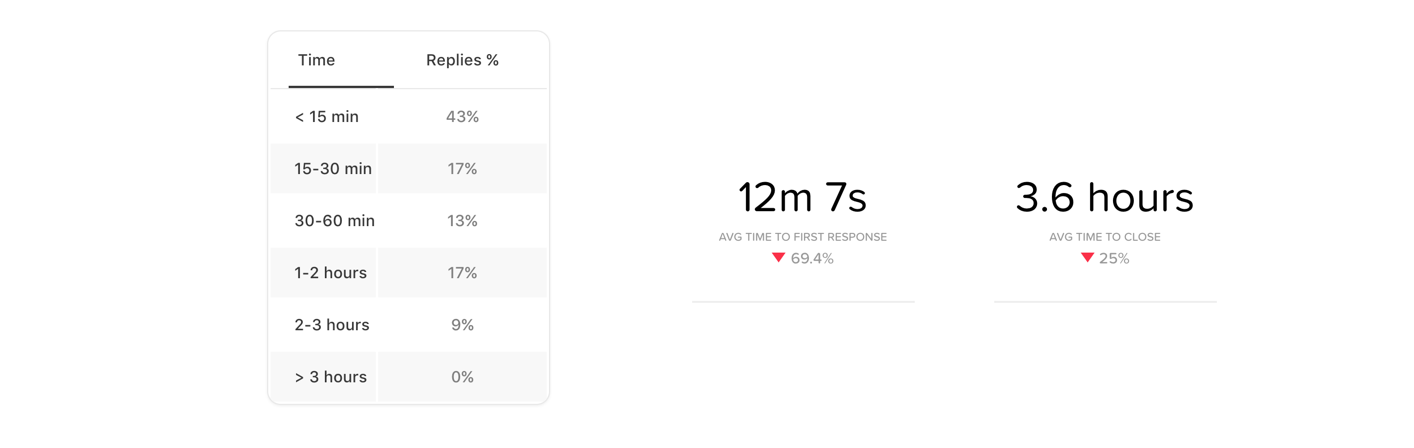Click the 30-60 min row label
Viewport: 1414px width, 448px height.
(x=334, y=221)
